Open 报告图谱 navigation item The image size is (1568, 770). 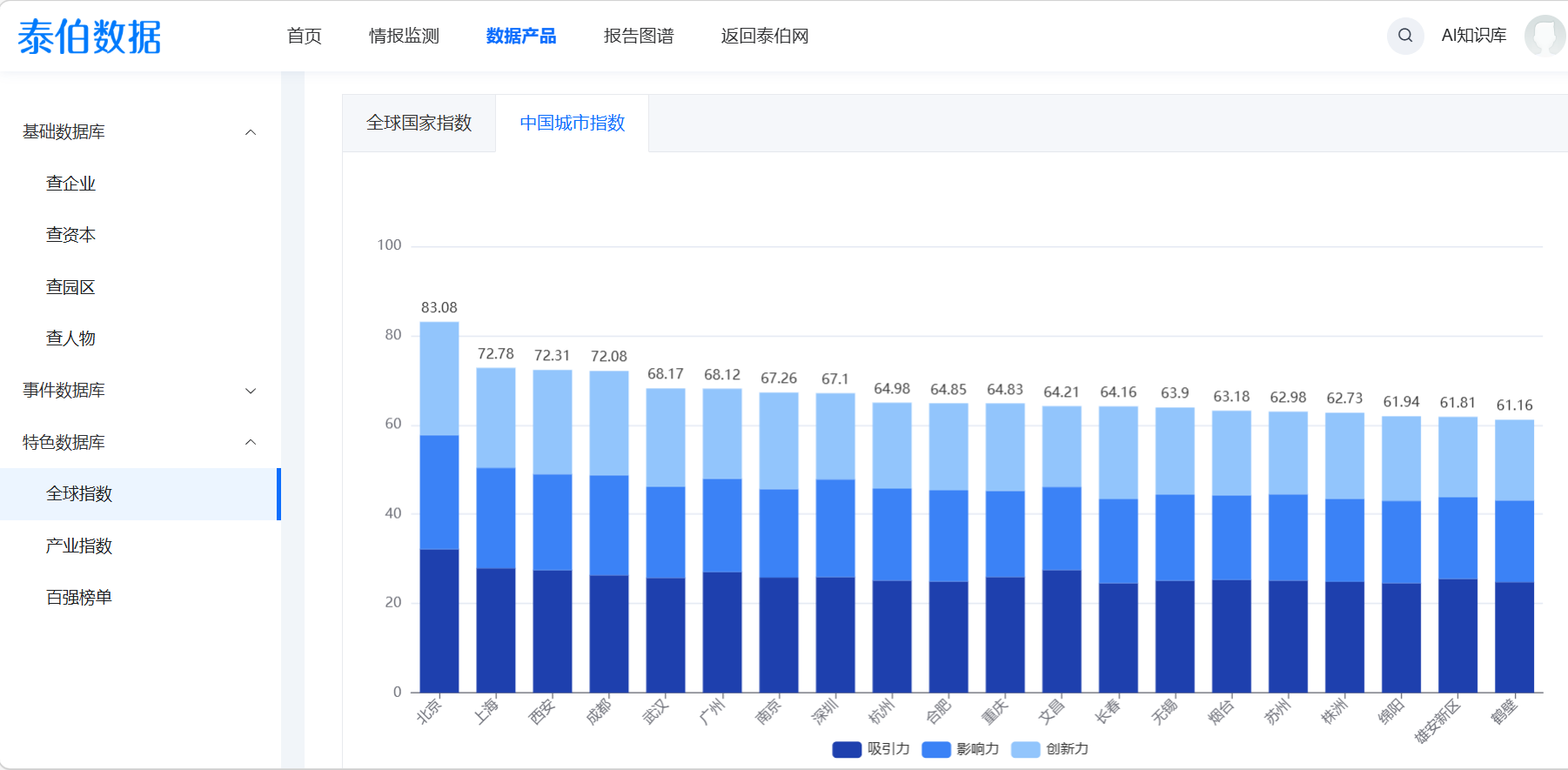[x=639, y=36]
